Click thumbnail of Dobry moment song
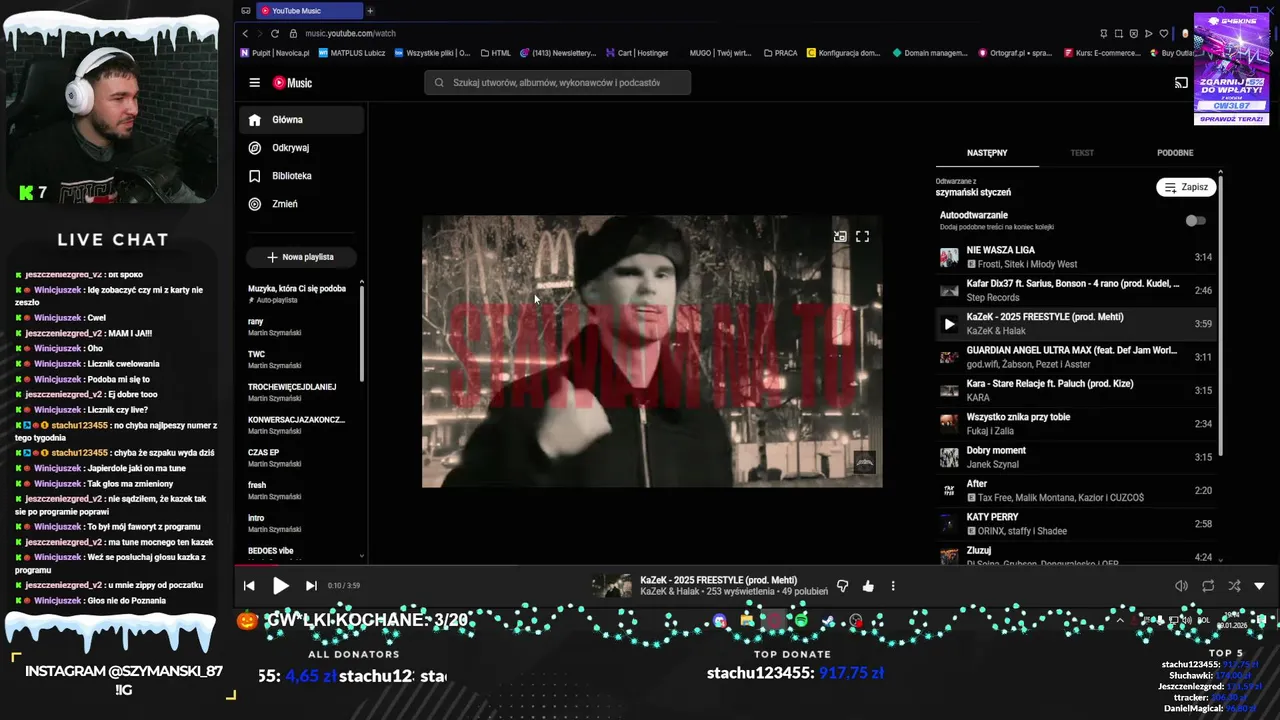Screen dimensions: 1280x720 click(949, 457)
